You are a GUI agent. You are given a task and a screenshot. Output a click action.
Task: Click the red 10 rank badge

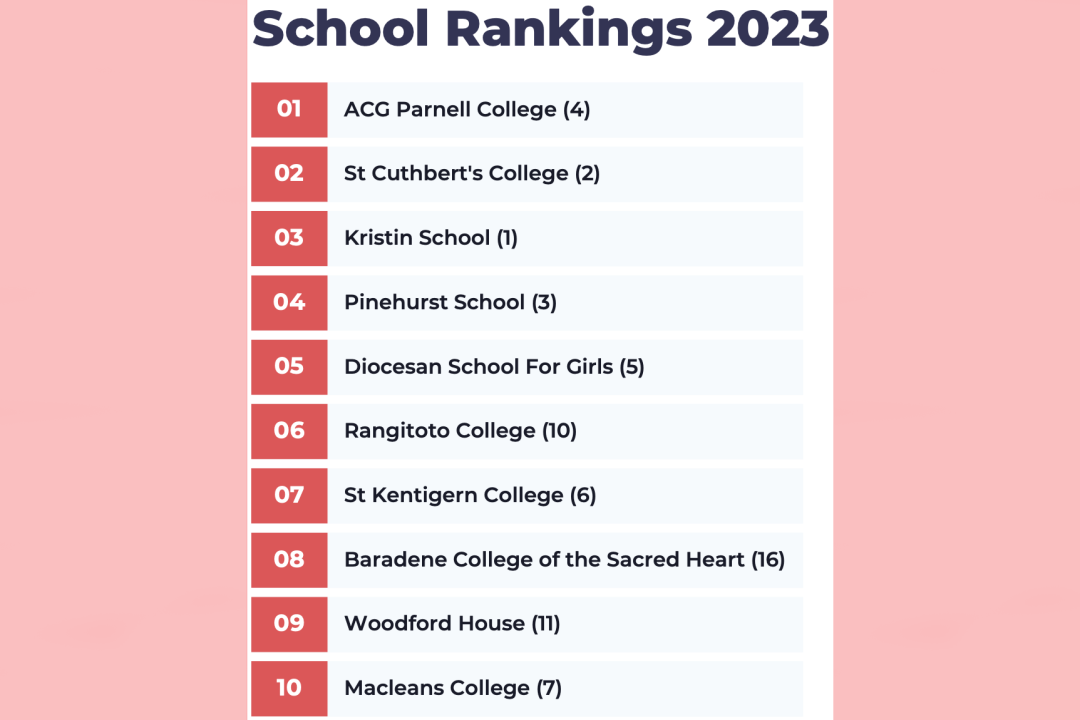click(x=289, y=688)
